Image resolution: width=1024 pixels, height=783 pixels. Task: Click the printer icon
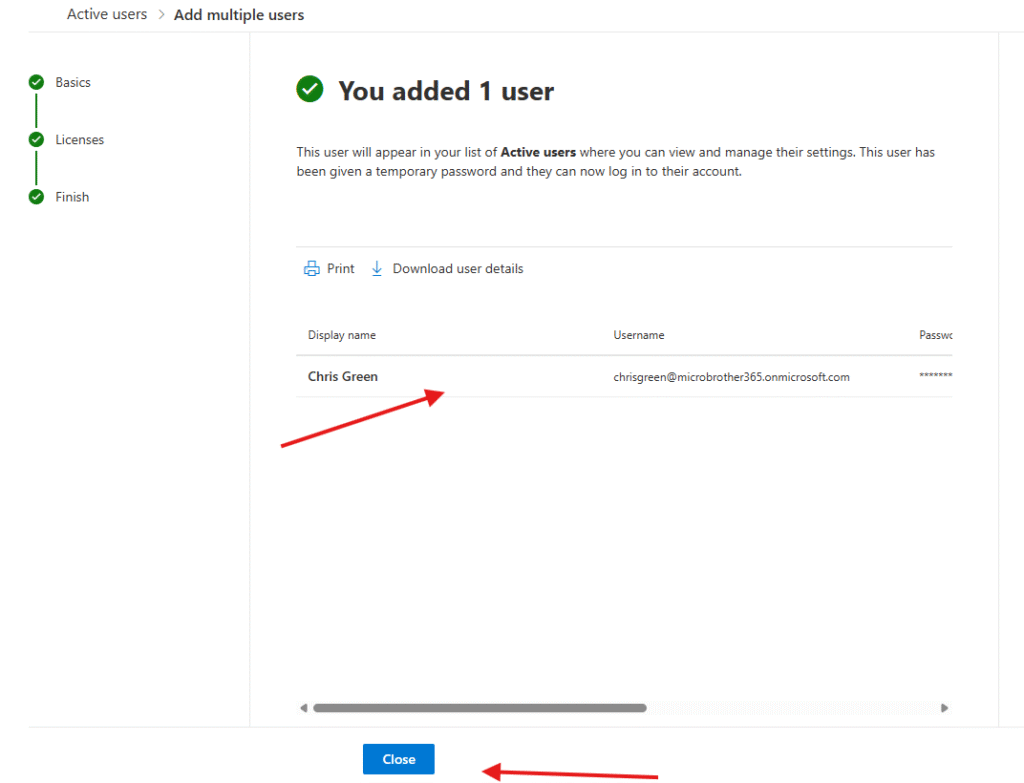(x=312, y=269)
